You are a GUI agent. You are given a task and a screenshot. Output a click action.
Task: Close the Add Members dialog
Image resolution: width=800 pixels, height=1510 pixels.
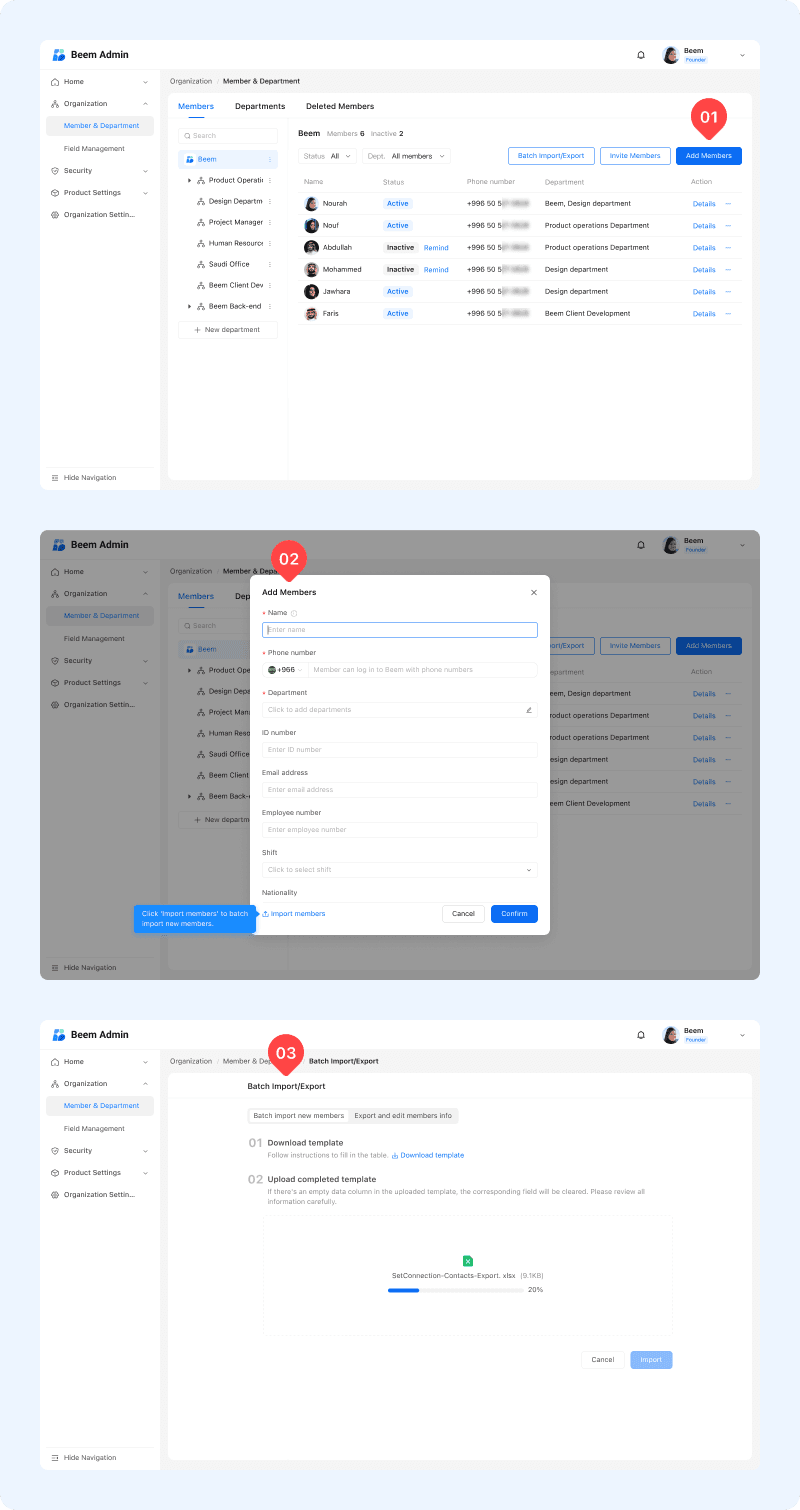(x=533, y=592)
